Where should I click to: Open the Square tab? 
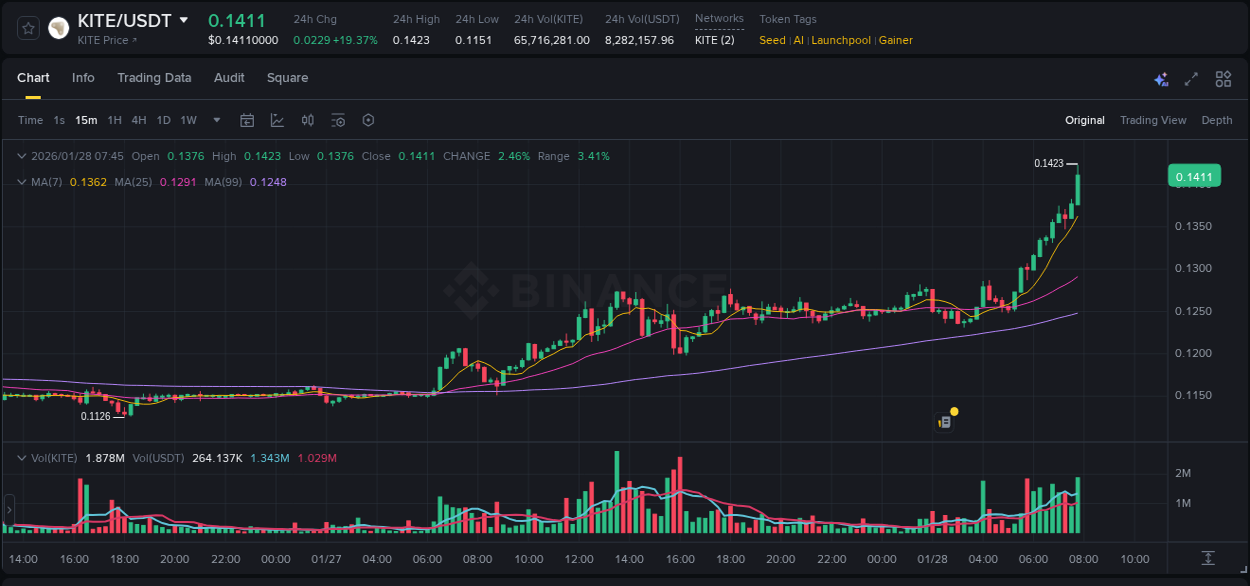pos(287,78)
